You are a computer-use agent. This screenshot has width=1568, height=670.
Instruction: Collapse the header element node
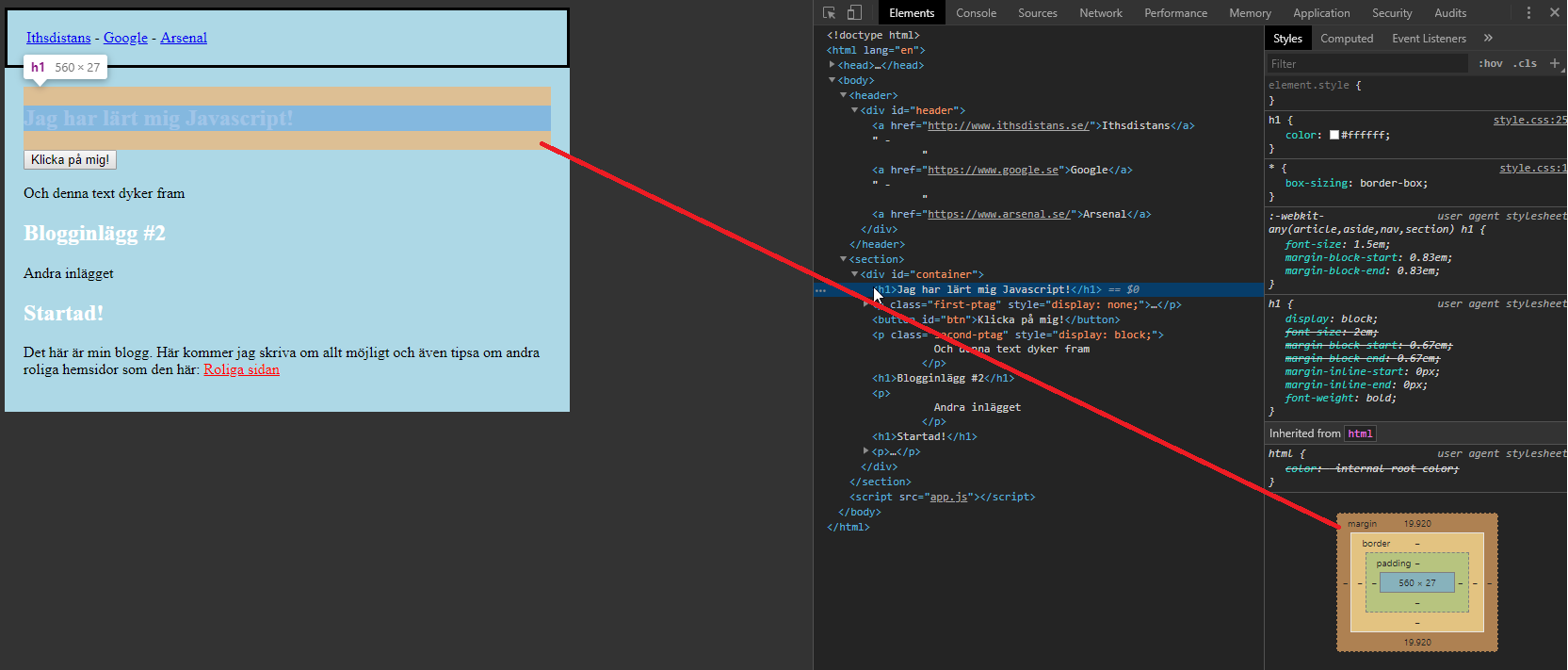[x=844, y=95]
